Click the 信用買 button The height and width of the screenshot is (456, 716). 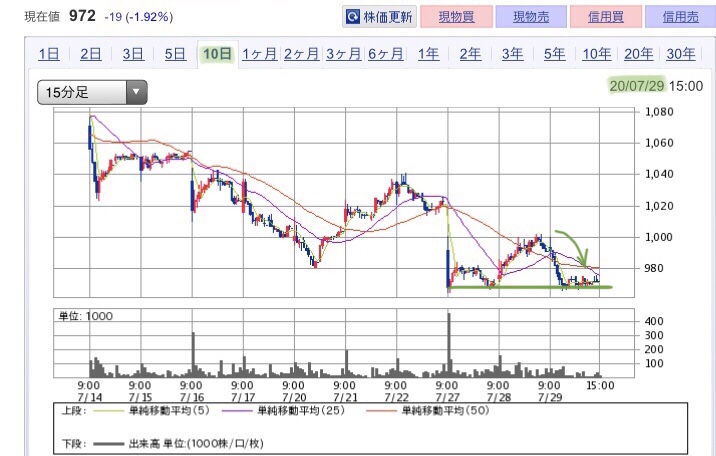point(606,17)
